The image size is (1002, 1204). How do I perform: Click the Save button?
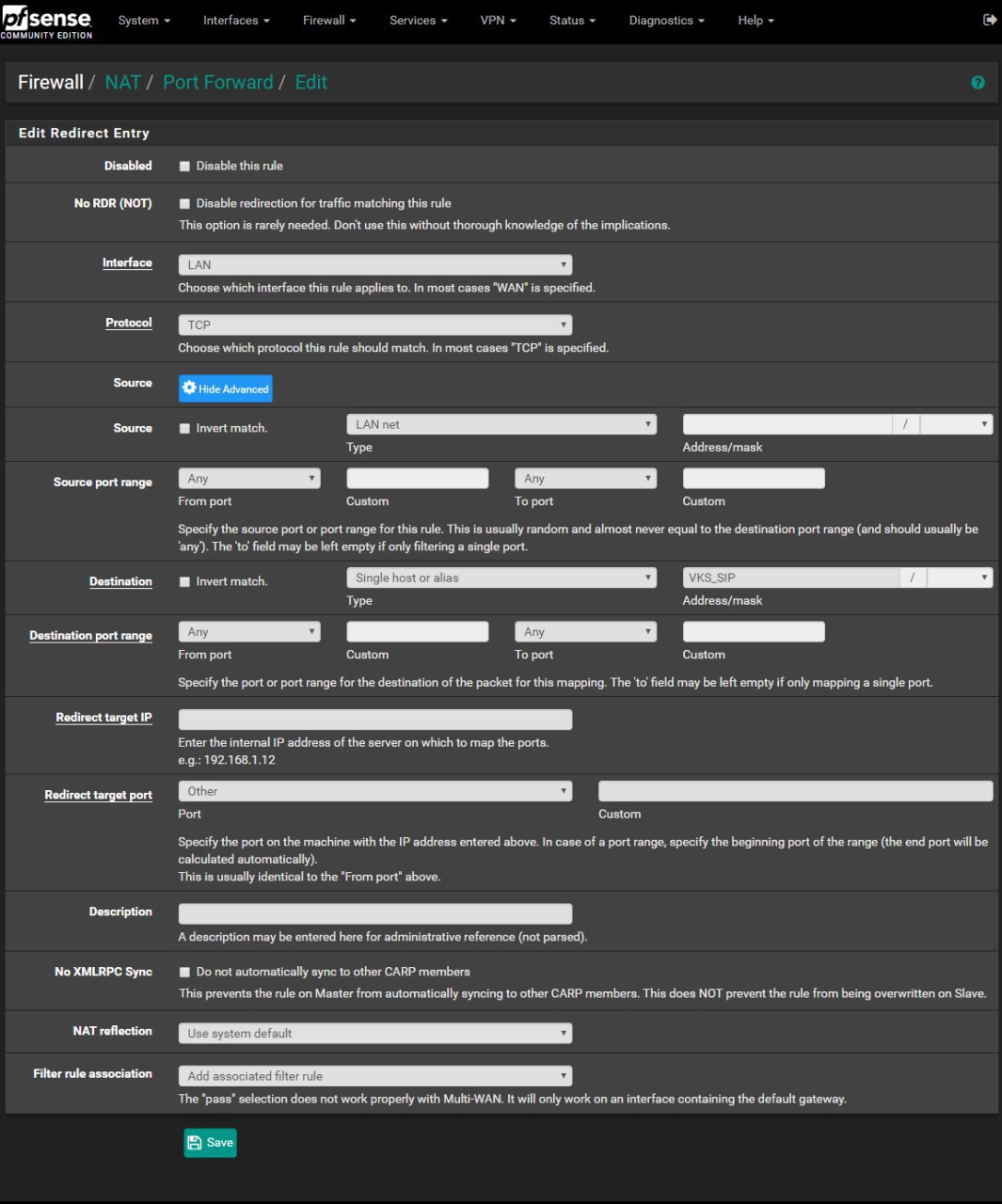coord(210,1143)
